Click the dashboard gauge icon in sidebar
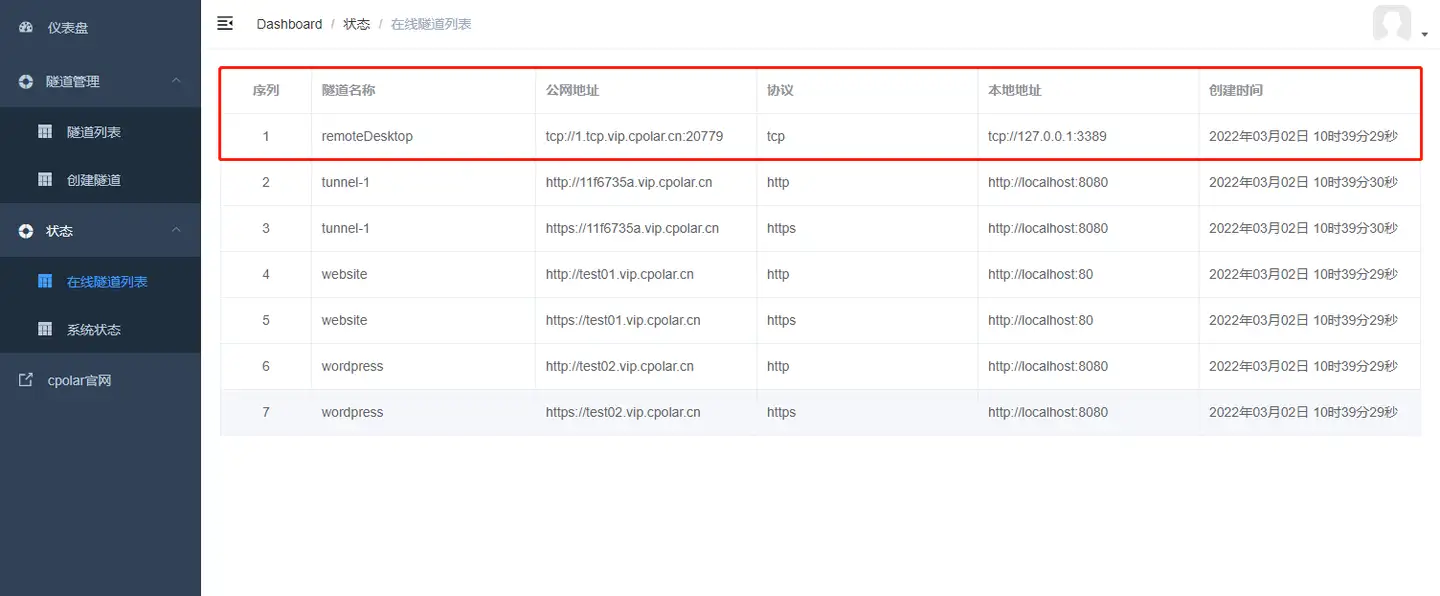 point(26,28)
